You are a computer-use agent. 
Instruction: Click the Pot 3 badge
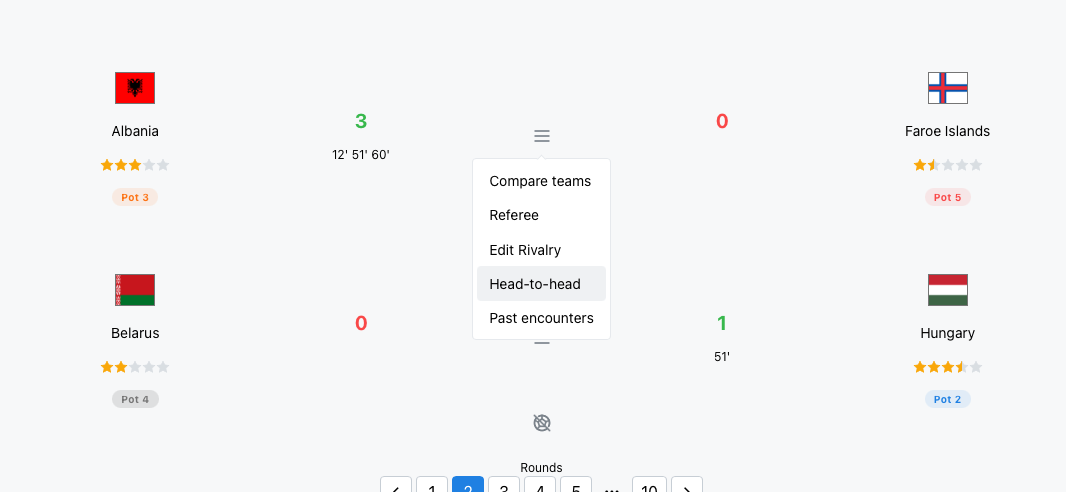coord(135,197)
